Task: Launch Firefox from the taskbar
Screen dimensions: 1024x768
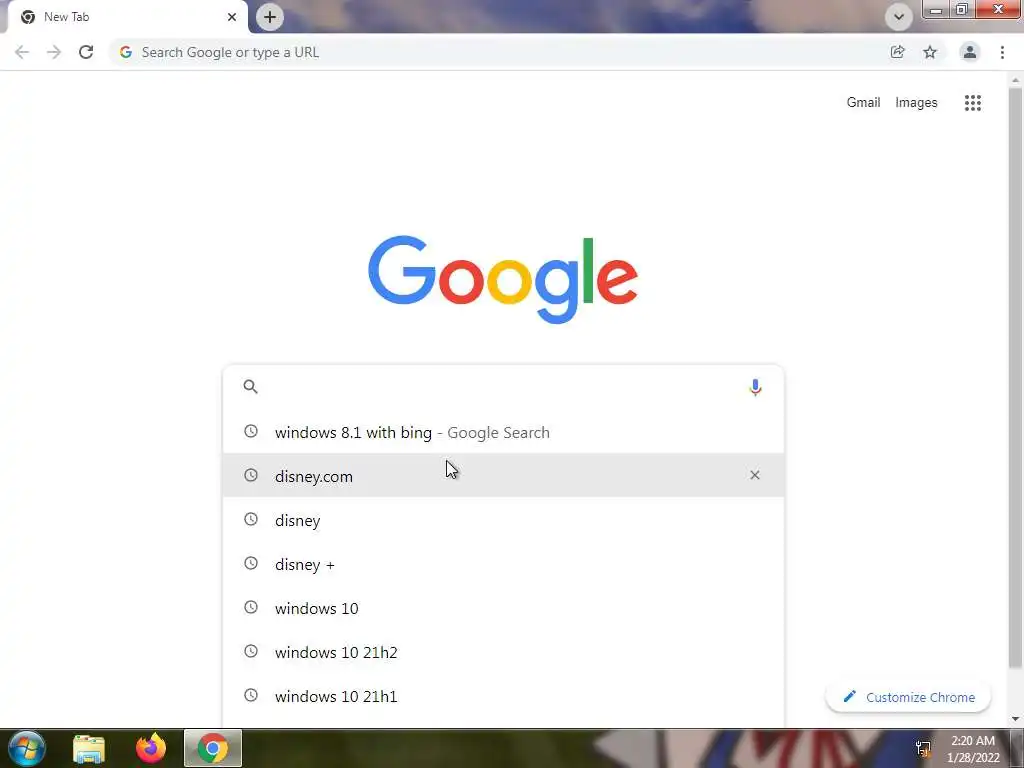Action: [151, 748]
